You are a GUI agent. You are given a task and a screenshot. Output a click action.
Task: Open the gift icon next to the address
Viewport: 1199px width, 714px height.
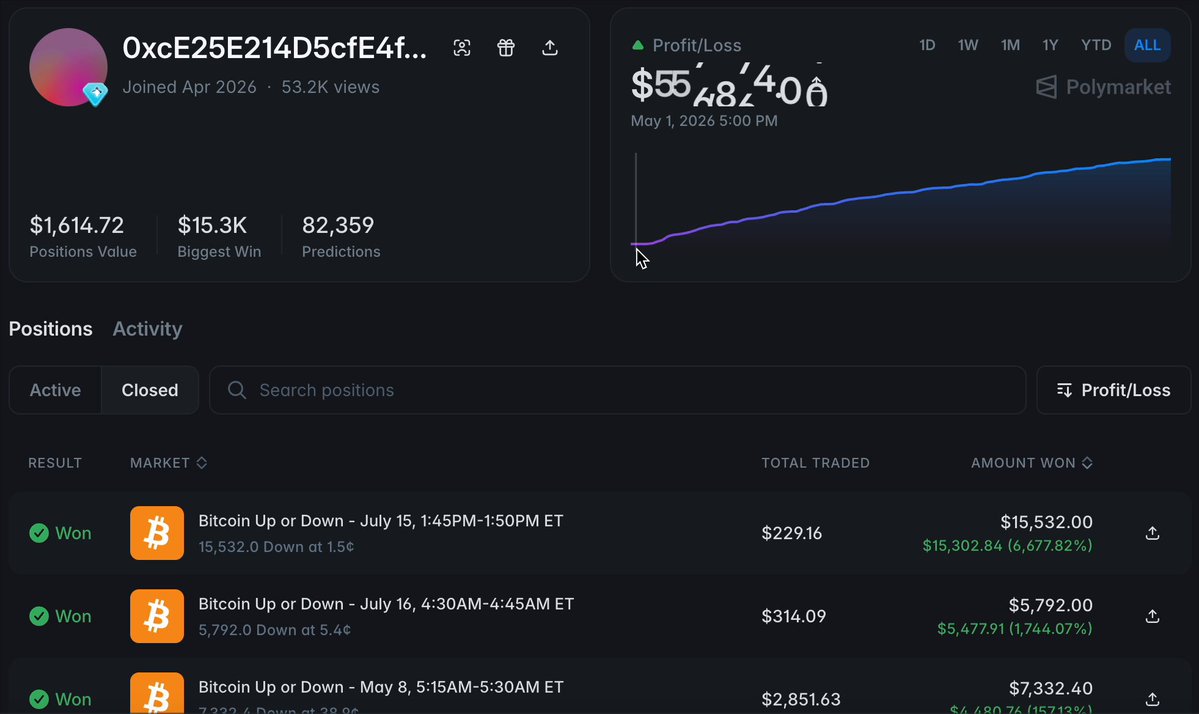[505, 48]
